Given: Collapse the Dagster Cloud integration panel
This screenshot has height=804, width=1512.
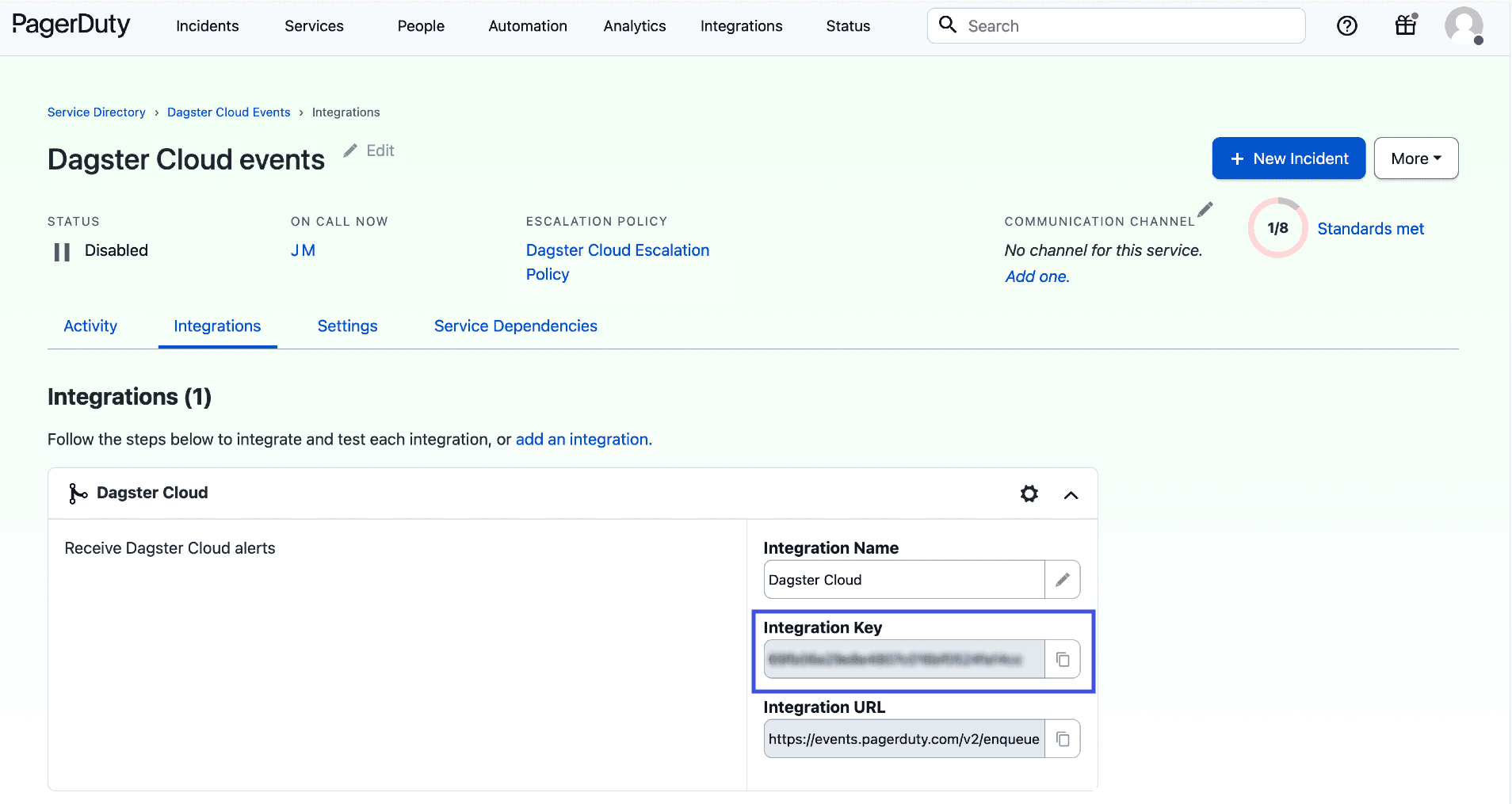Looking at the screenshot, I should (1071, 494).
